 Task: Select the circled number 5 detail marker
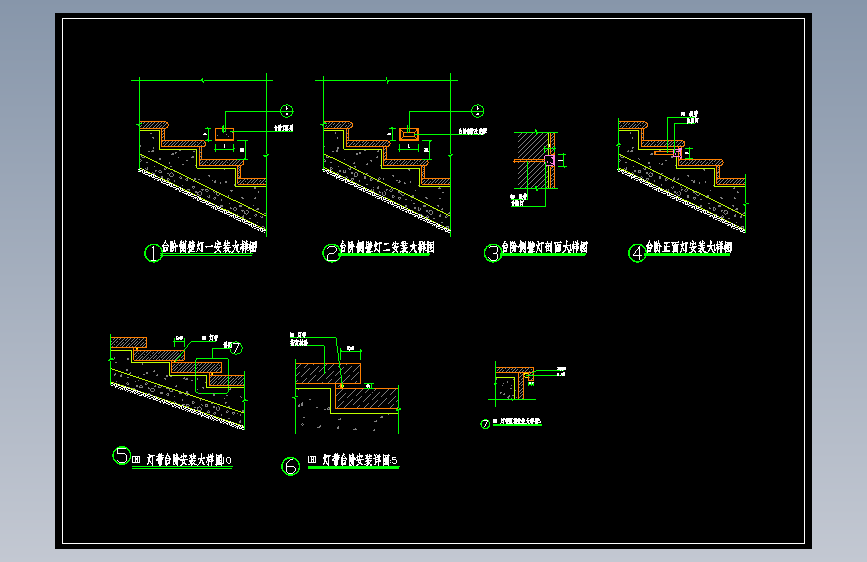point(121,456)
